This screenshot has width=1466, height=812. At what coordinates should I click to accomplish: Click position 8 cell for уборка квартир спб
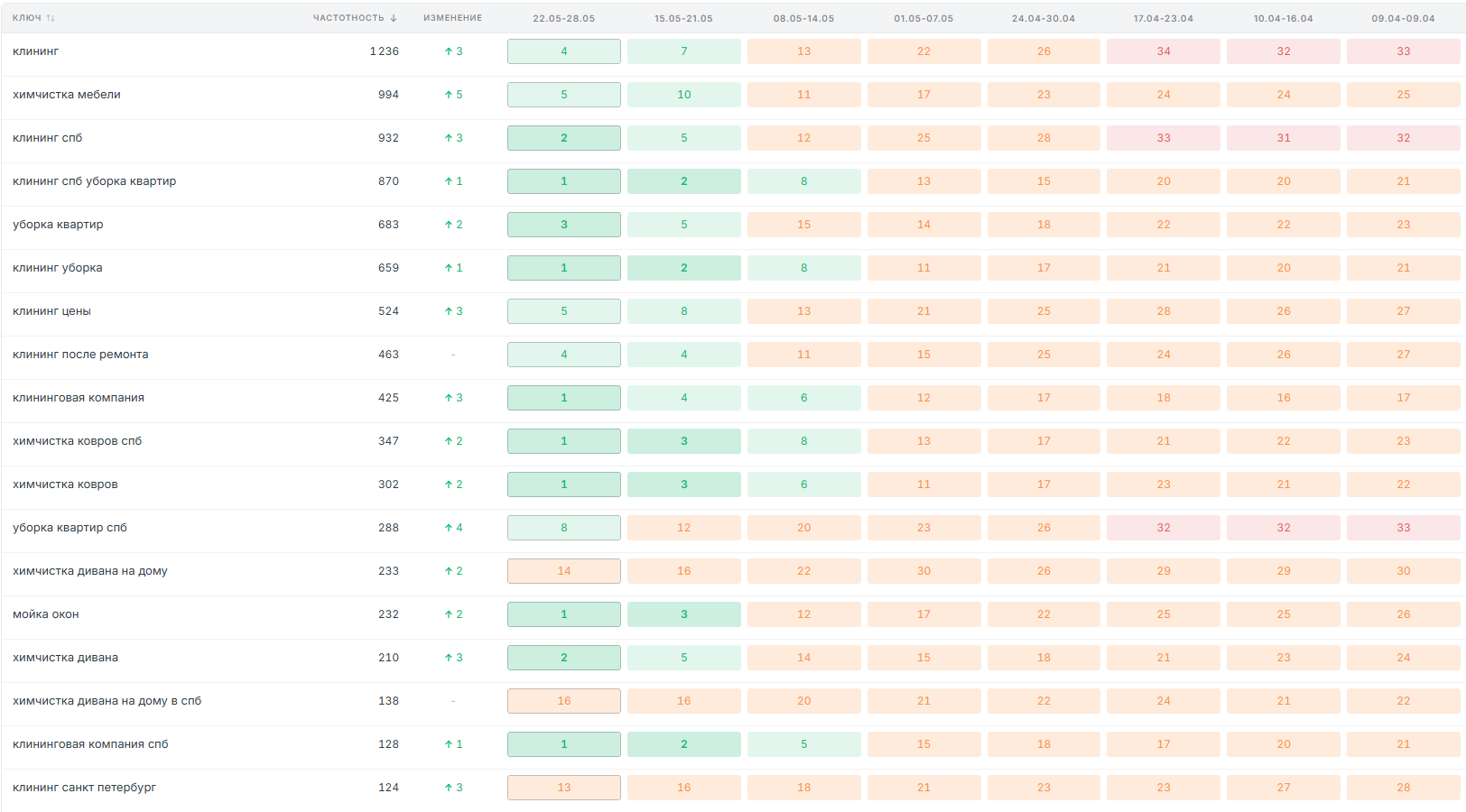564,528
